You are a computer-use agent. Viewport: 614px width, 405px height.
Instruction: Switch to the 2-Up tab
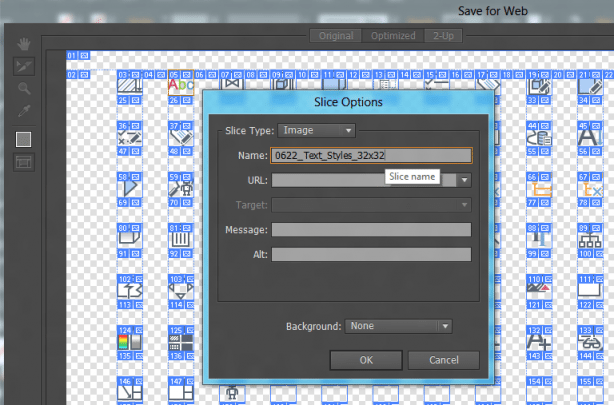443,36
